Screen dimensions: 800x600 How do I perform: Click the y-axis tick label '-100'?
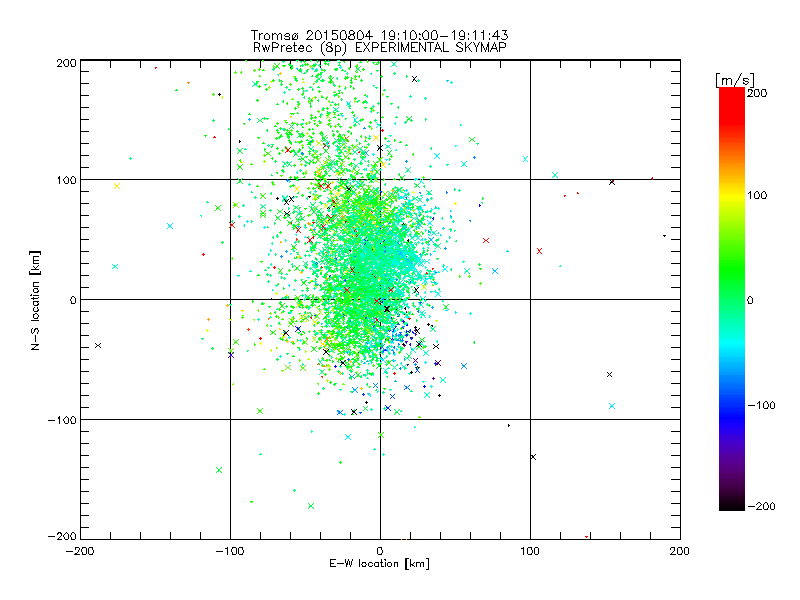(x=62, y=420)
